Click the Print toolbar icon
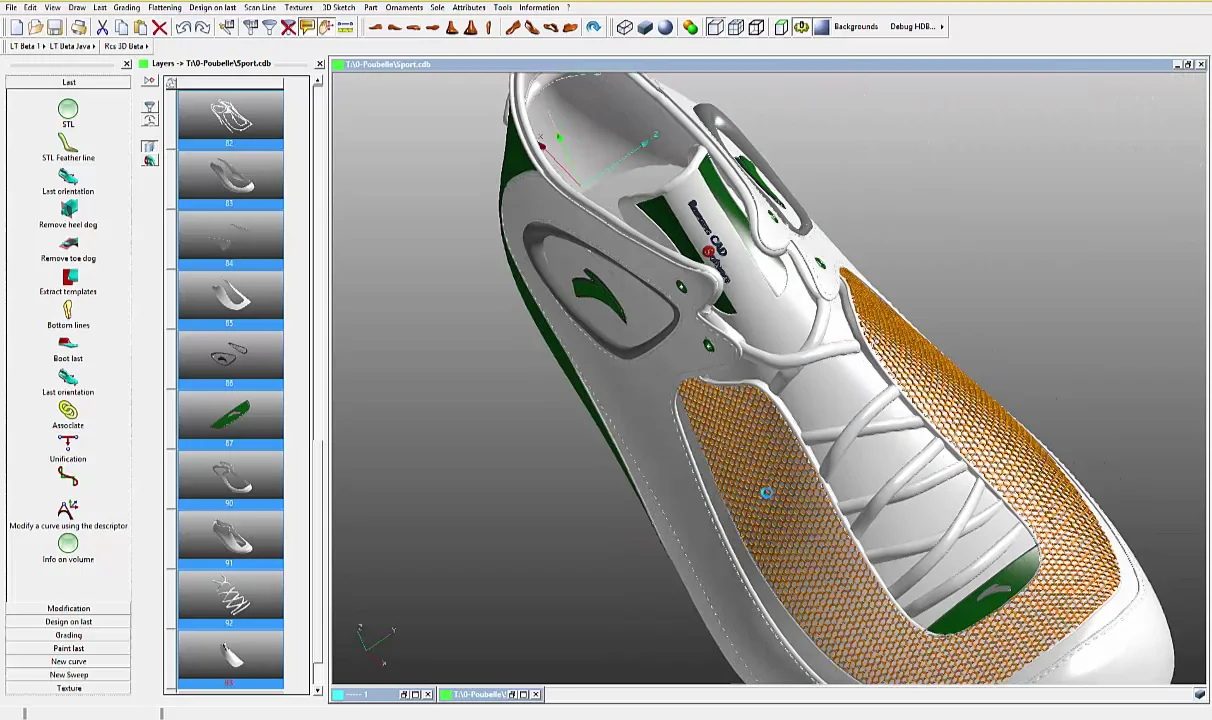 [x=78, y=27]
